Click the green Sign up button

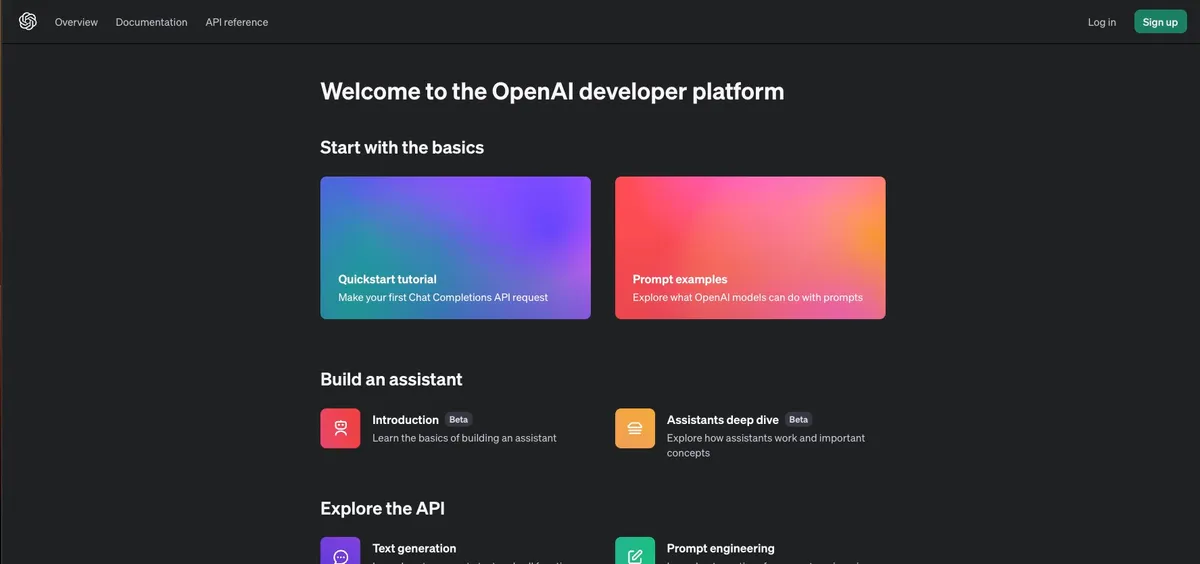pyautogui.click(x=1160, y=22)
